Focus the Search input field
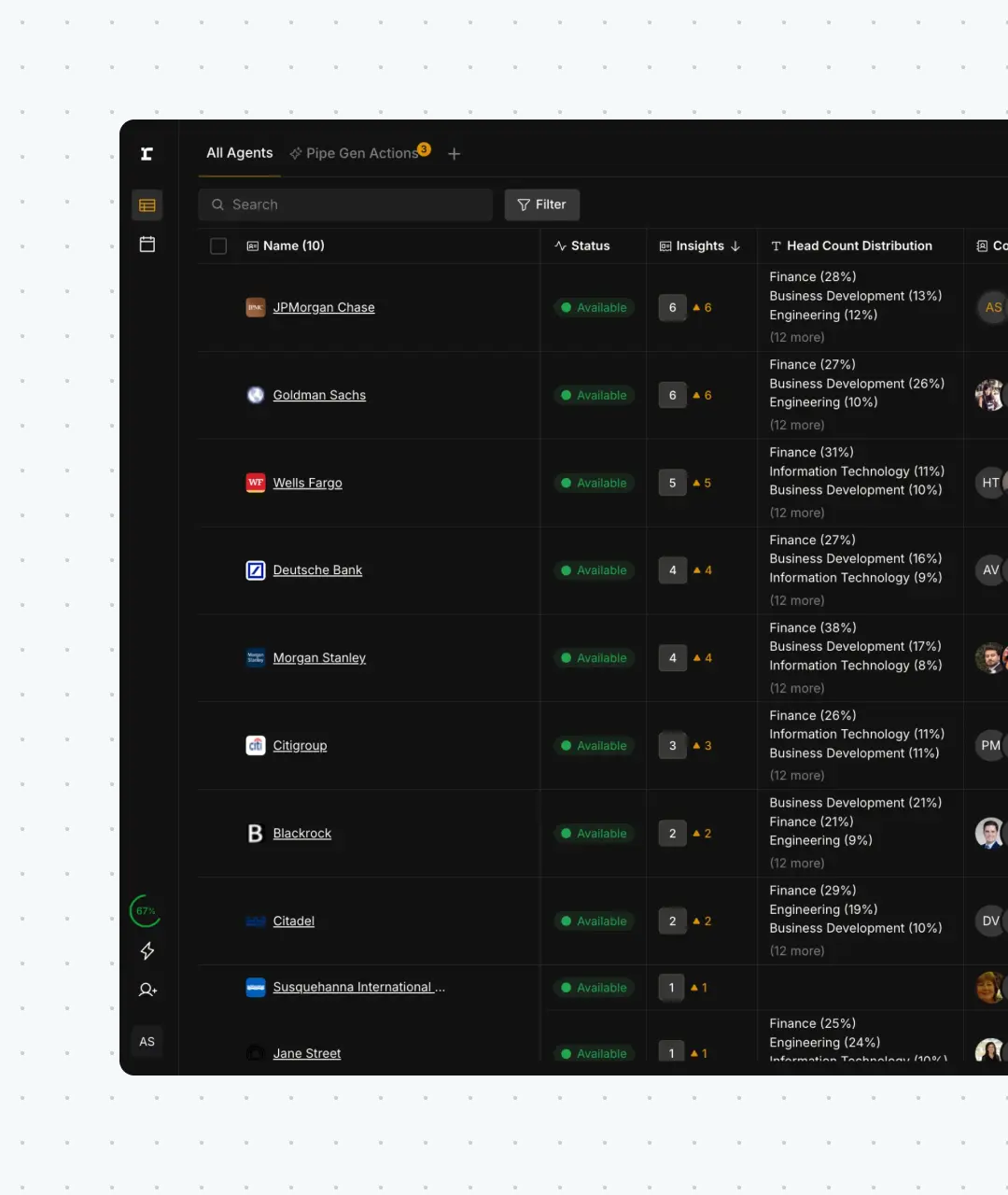This screenshot has width=1008, height=1195. (x=345, y=204)
